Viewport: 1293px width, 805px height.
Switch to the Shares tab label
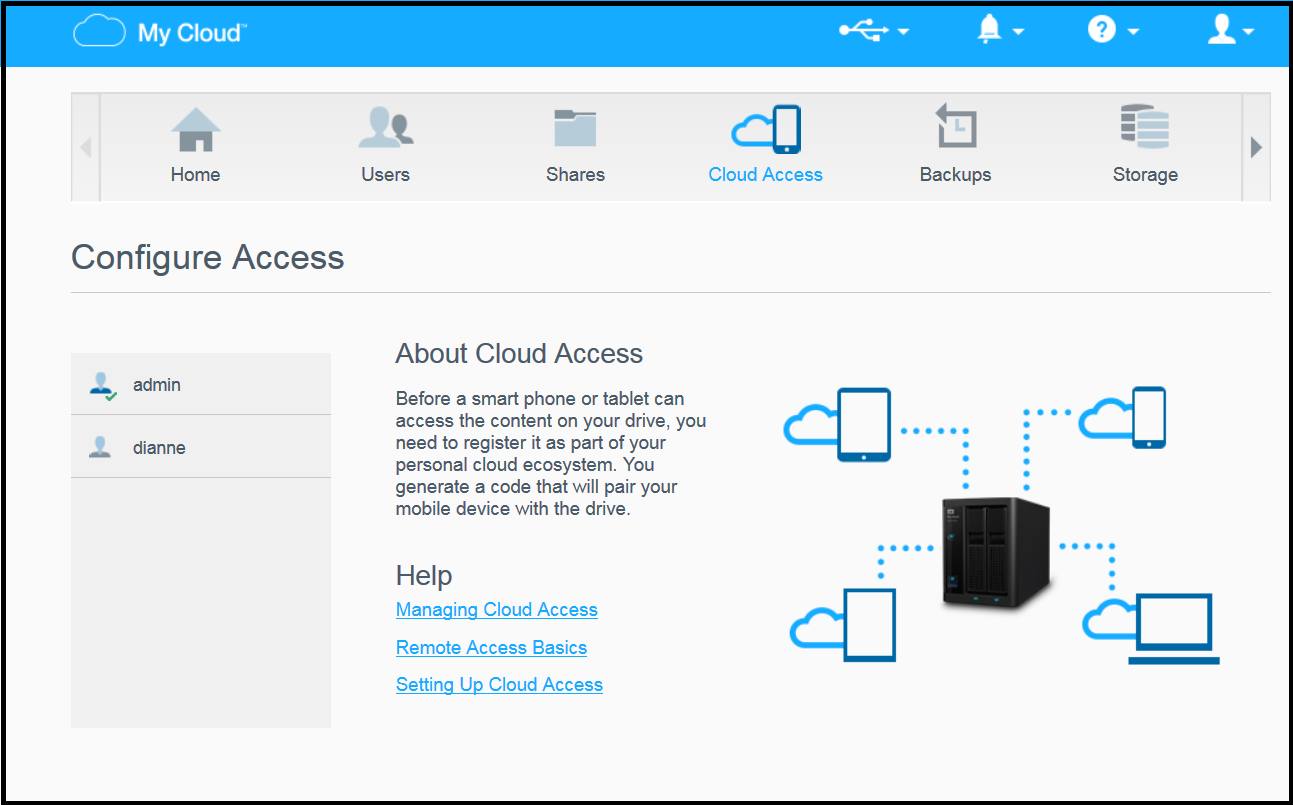tap(575, 174)
